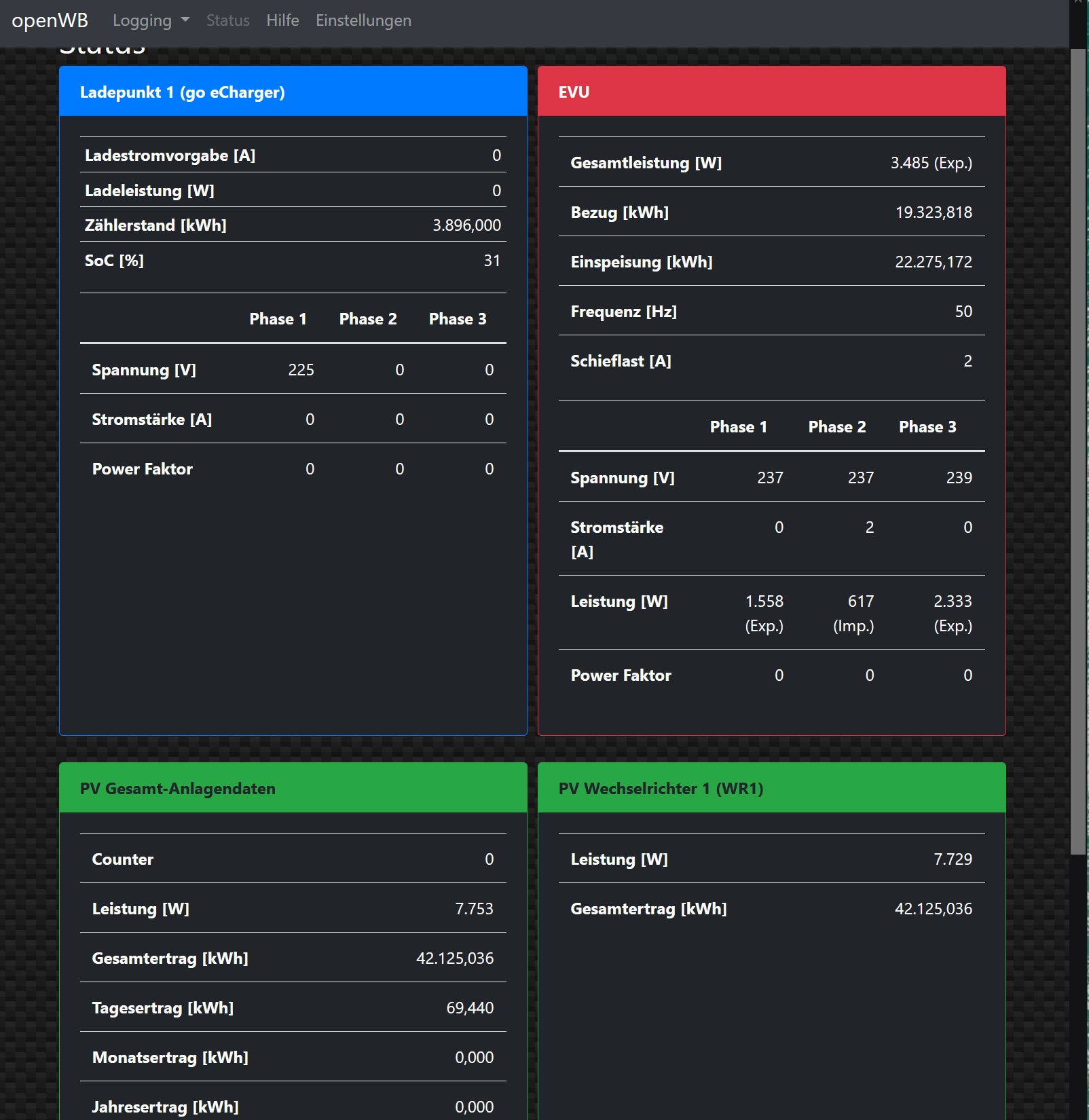The width and height of the screenshot is (1089, 1120).
Task: Open the Hilfe menu item
Action: click(282, 20)
